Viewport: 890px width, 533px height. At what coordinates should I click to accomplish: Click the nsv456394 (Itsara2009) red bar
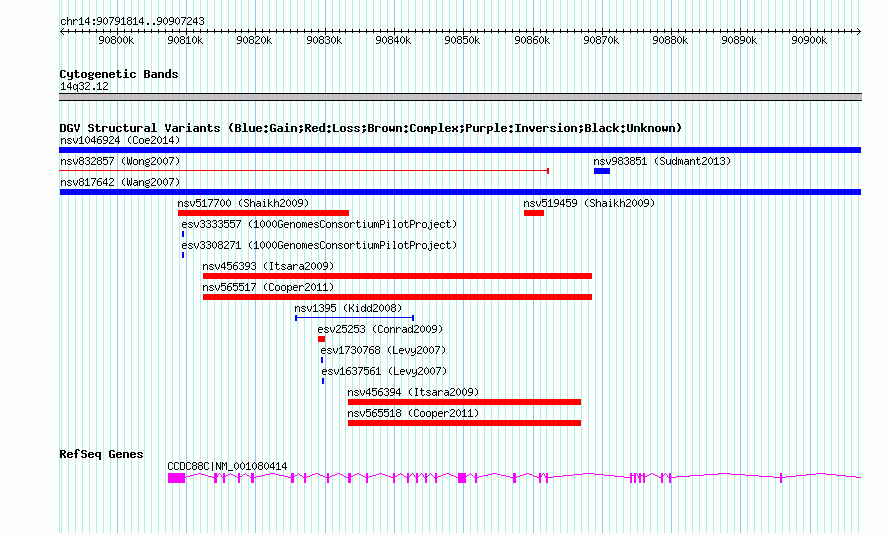point(464,402)
